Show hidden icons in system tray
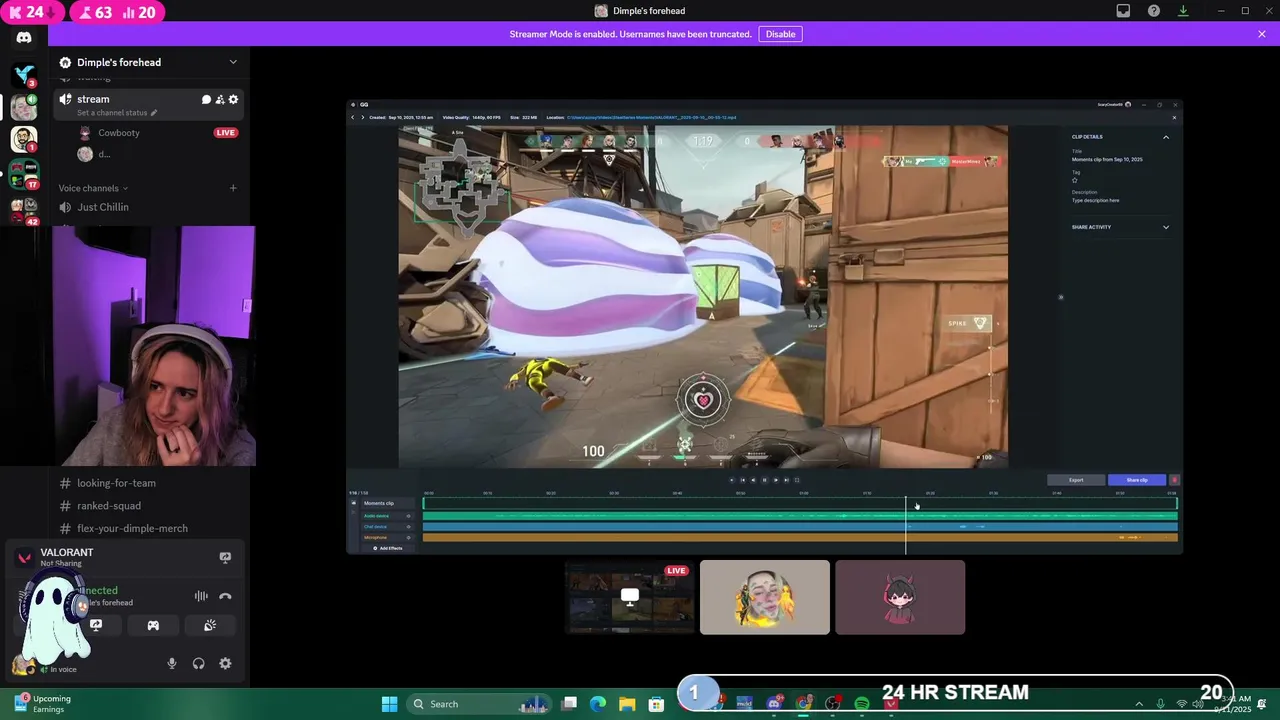Viewport: 1280px width, 720px height. coord(1138,704)
